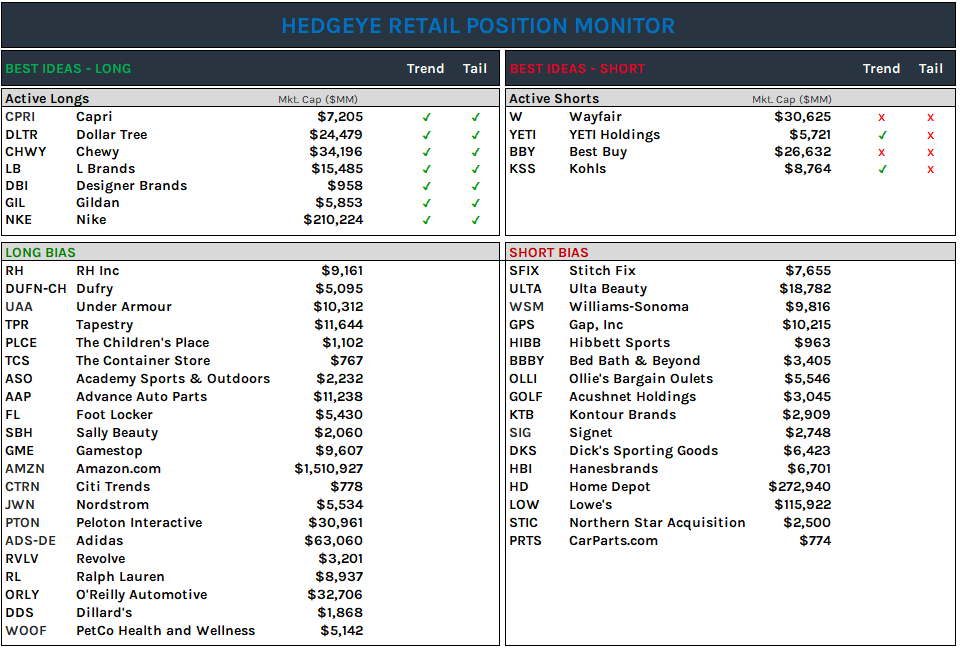960x650 pixels.
Task: Toggle the Tail x mark for Wayfair
Action: click(x=930, y=116)
